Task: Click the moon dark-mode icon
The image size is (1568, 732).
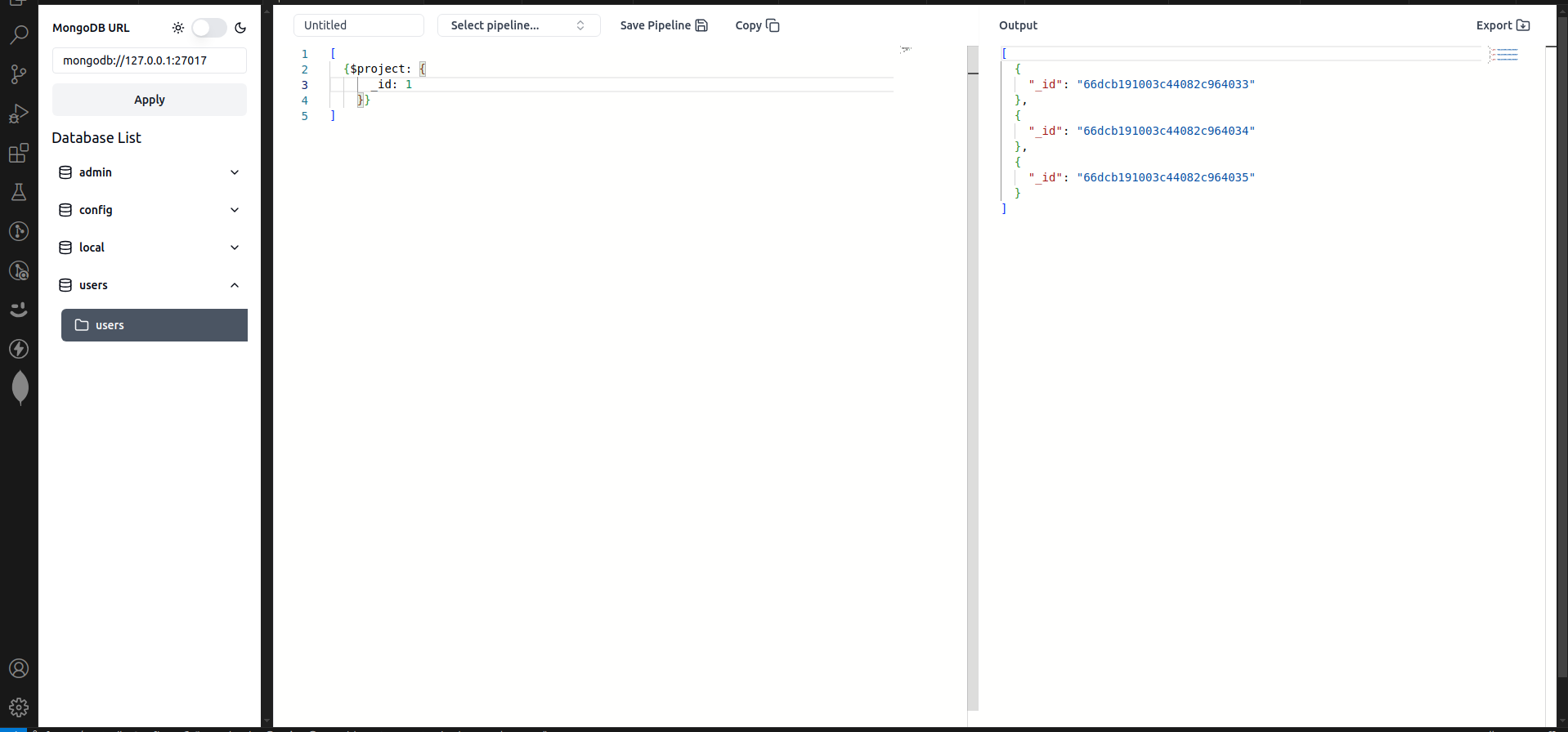Action: pos(240,28)
